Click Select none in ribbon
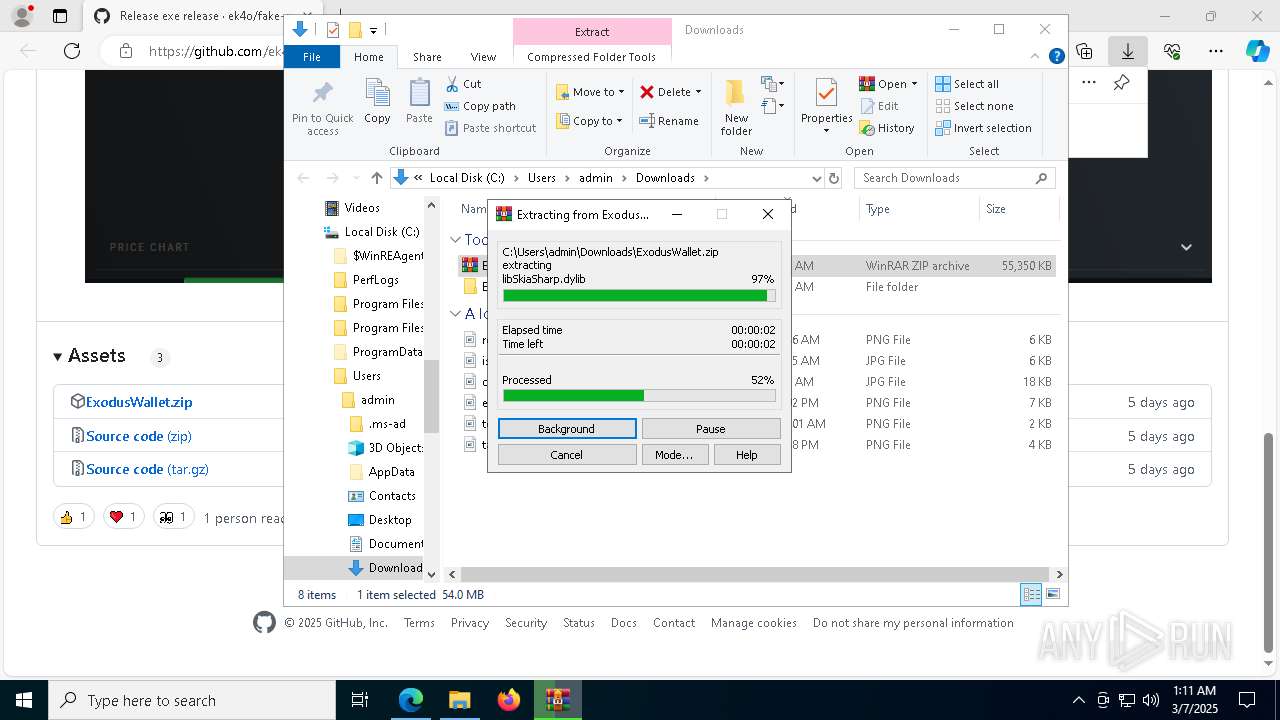1280x720 pixels. (974, 106)
